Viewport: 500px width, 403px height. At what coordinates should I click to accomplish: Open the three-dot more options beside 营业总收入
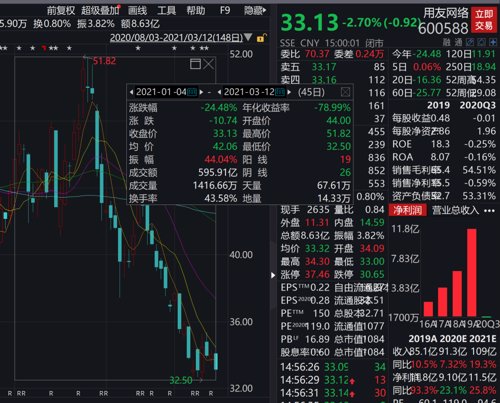[489, 211]
